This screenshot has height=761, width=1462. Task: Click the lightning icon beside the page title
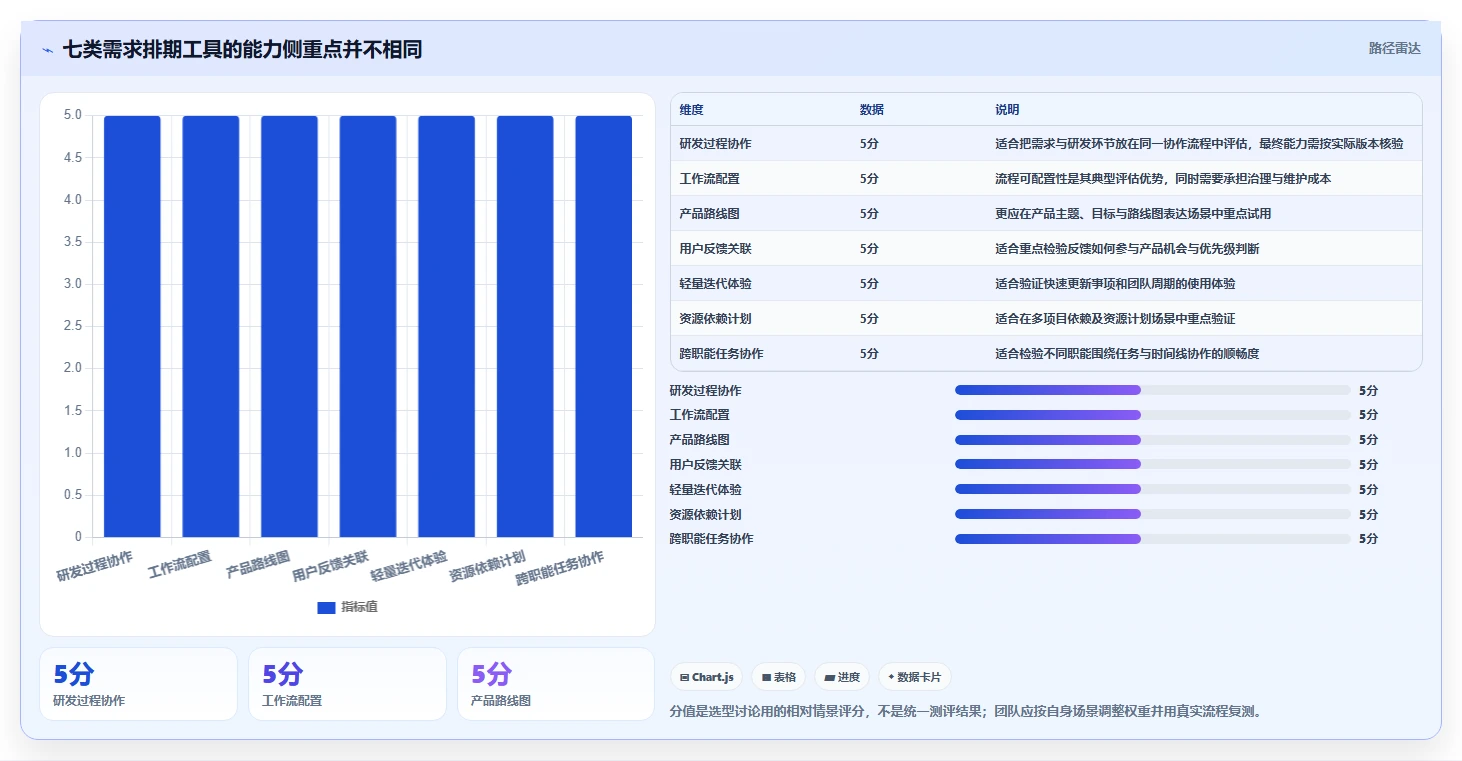pos(47,50)
